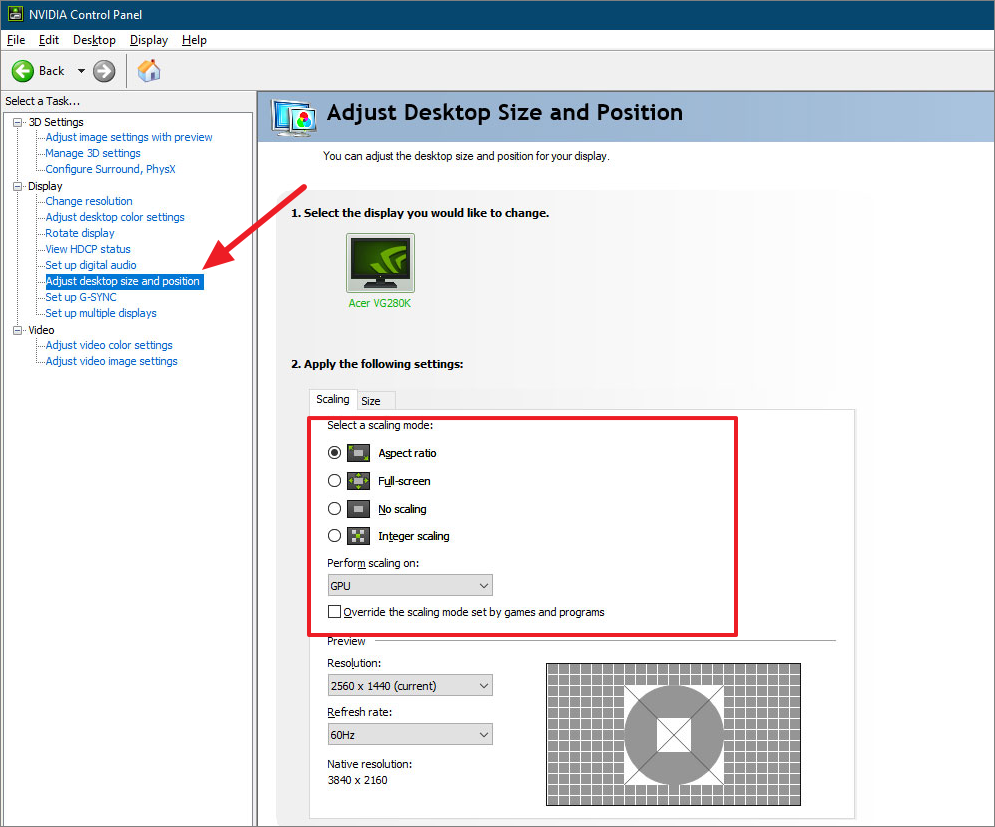Collapse the 3D Settings tree section
The image size is (995, 827).
tap(16, 121)
